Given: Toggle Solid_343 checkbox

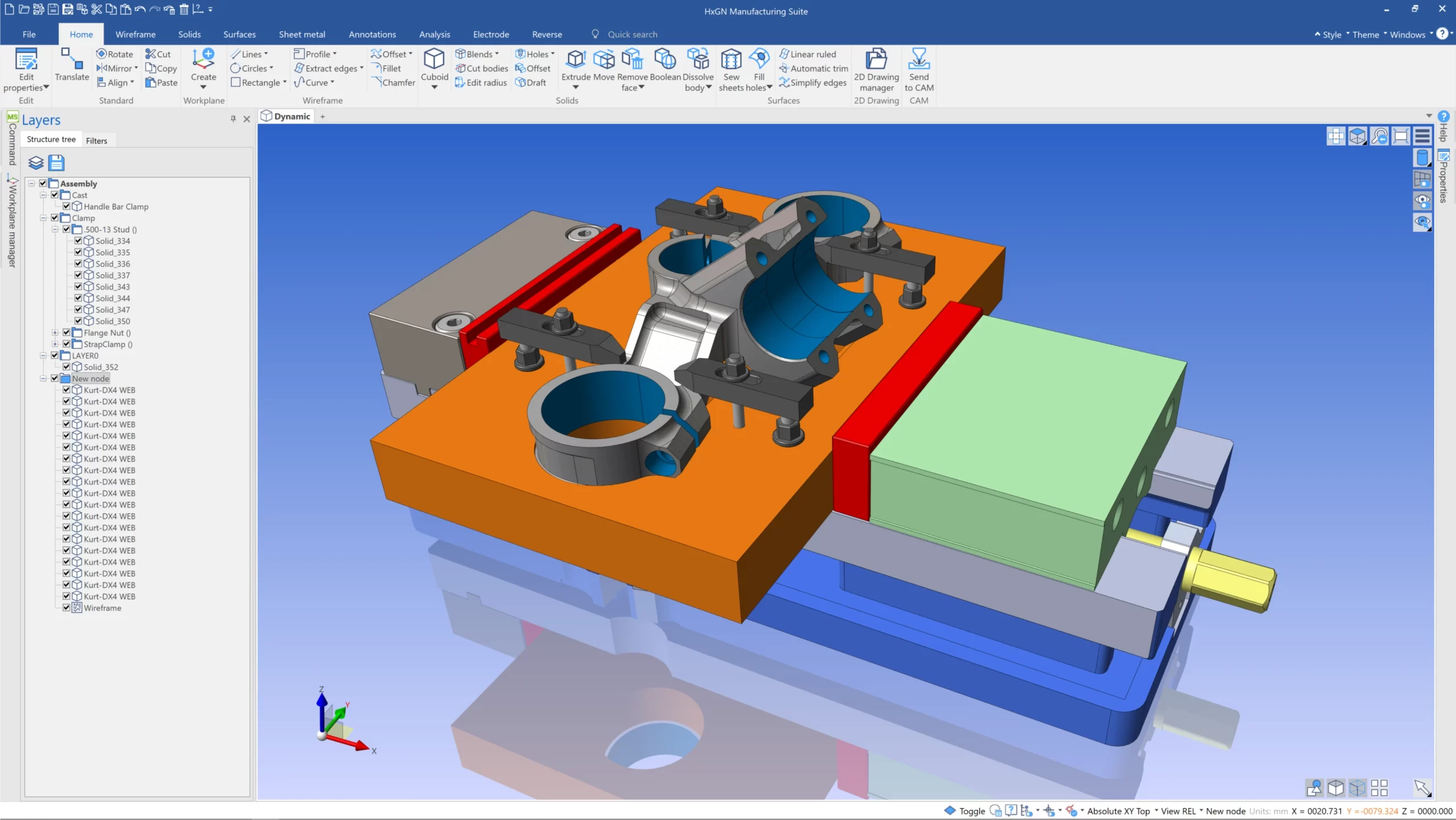Looking at the screenshot, I should [78, 286].
